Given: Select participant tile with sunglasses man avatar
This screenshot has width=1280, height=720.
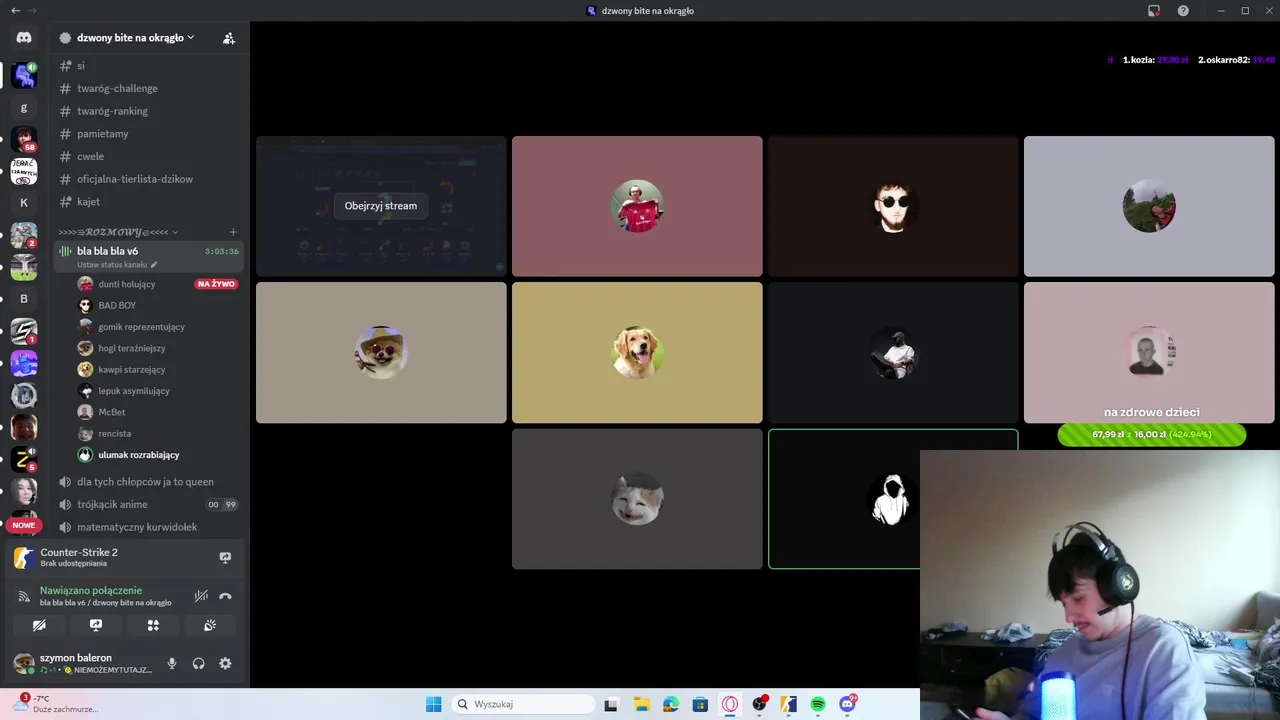Looking at the screenshot, I should tap(893, 206).
